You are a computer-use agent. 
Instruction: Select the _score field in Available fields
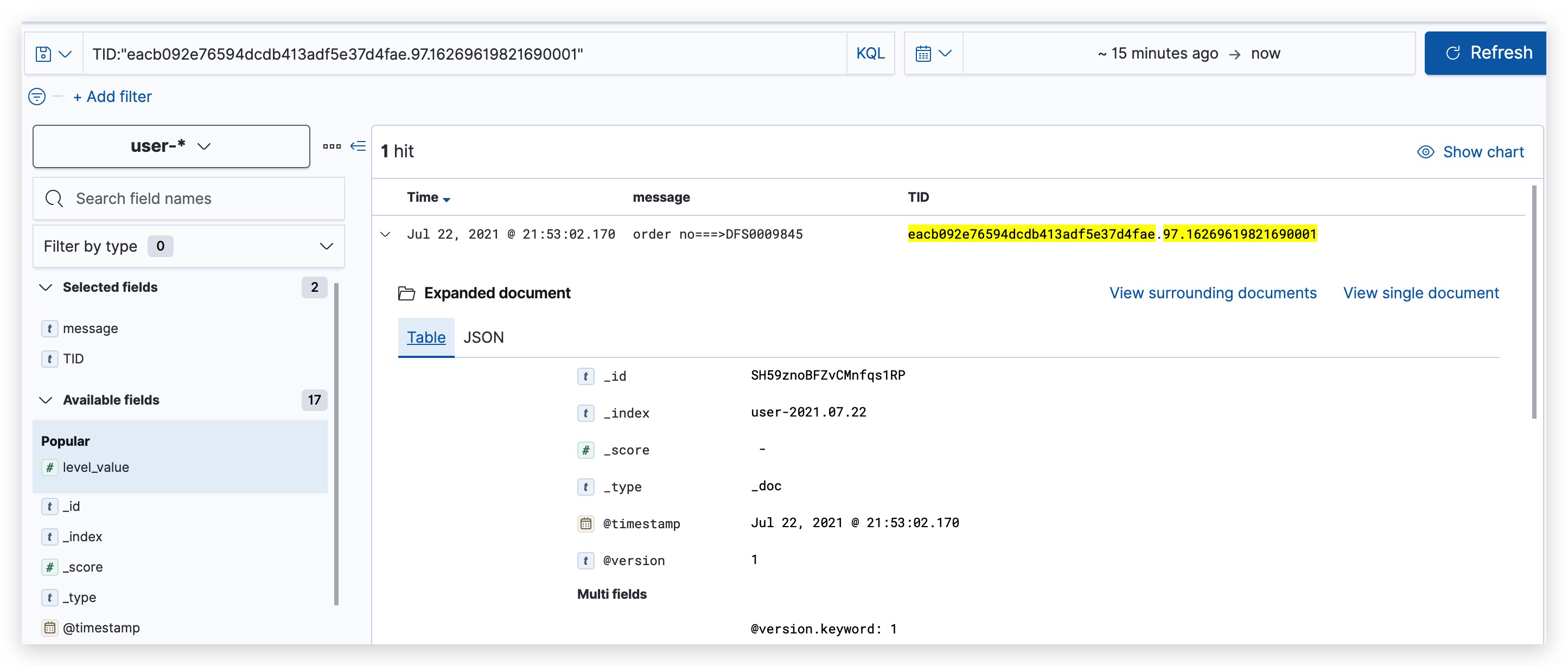[82, 567]
